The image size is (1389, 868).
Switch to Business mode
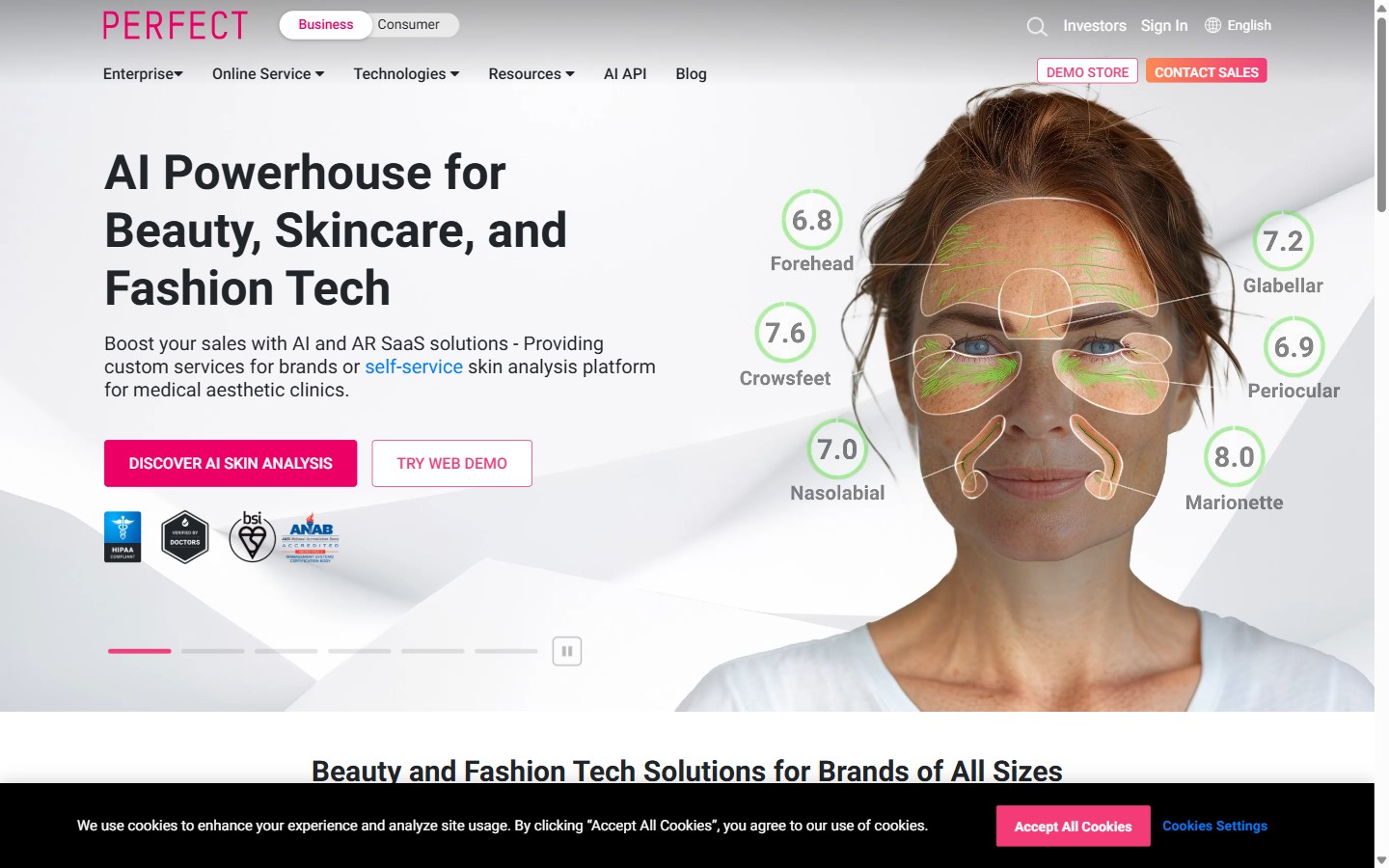(326, 25)
